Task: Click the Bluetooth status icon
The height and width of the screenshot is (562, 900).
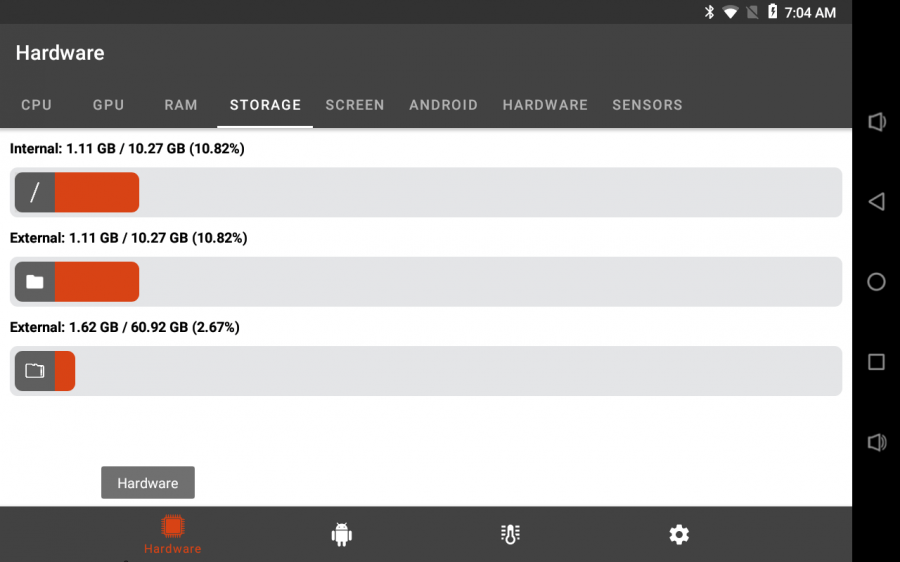Action: coord(709,12)
